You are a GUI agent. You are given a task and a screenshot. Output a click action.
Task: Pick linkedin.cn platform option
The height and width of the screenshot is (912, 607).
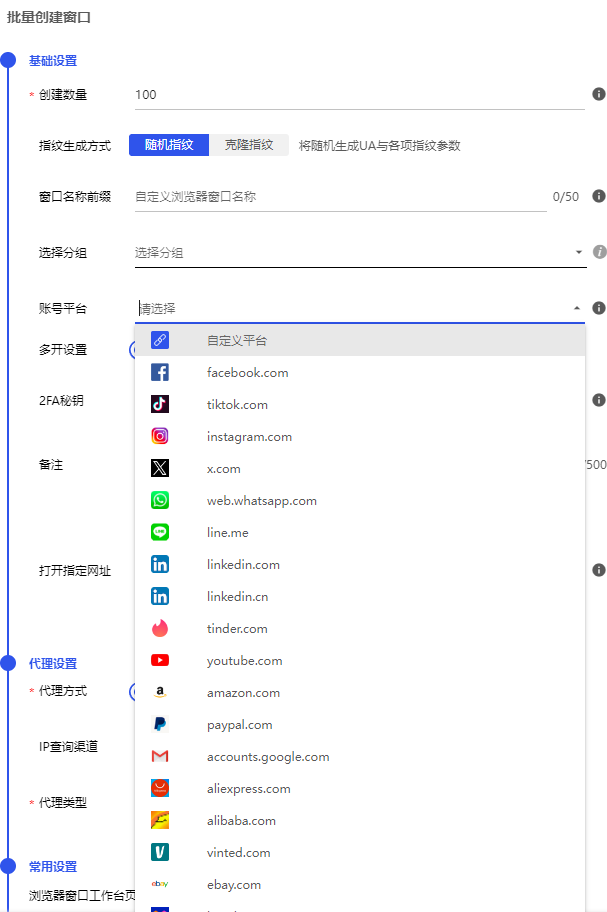click(360, 596)
